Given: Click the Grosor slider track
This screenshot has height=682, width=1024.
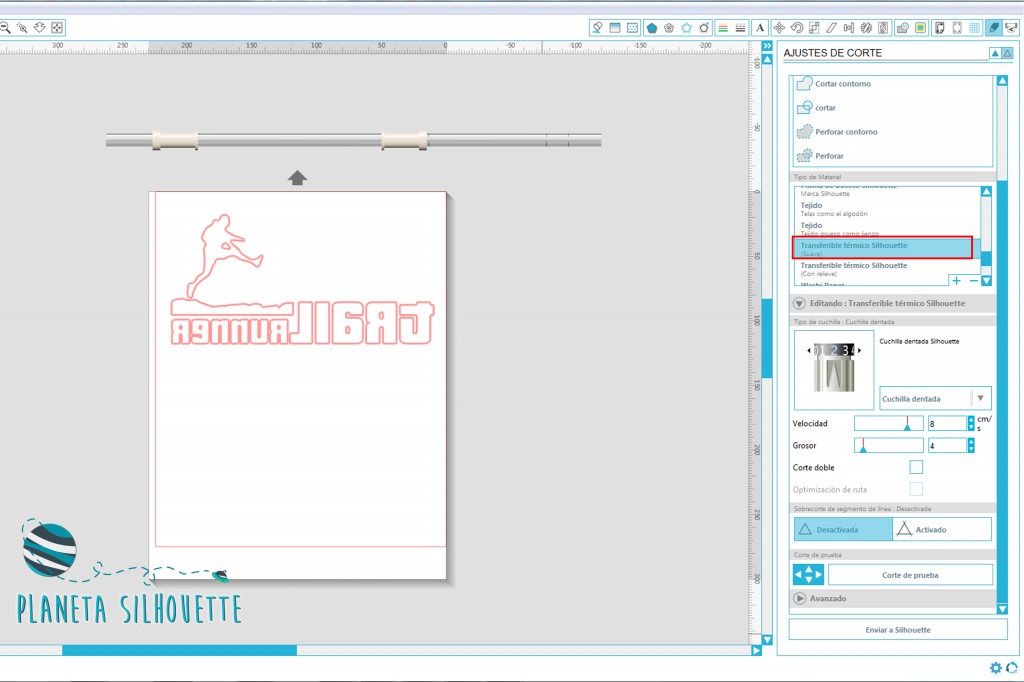Looking at the screenshot, I should [889, 446].
